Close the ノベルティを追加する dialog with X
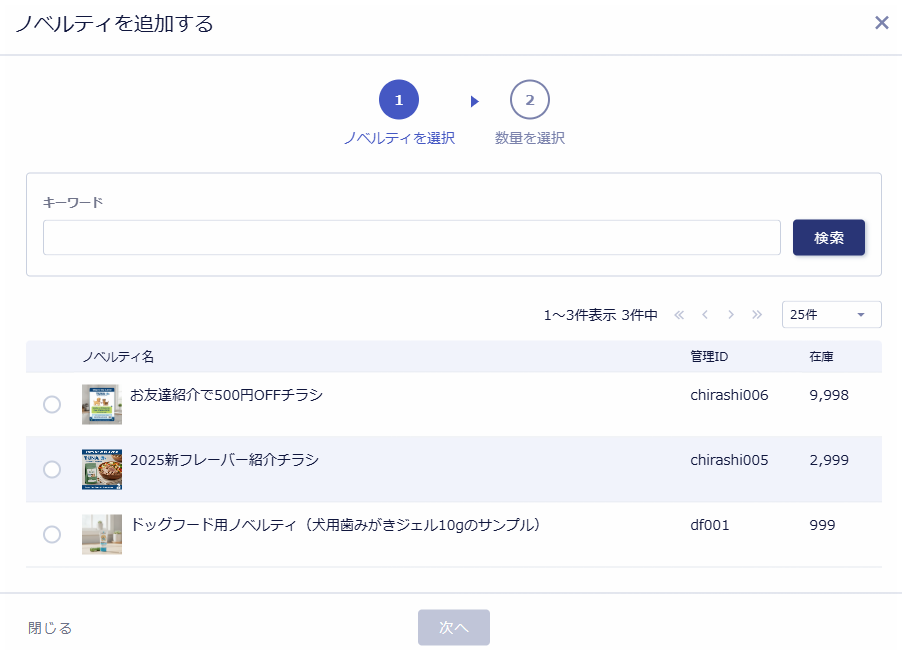Image resolution: width=902 pixels, height=655 pixels. click(881, 23)
